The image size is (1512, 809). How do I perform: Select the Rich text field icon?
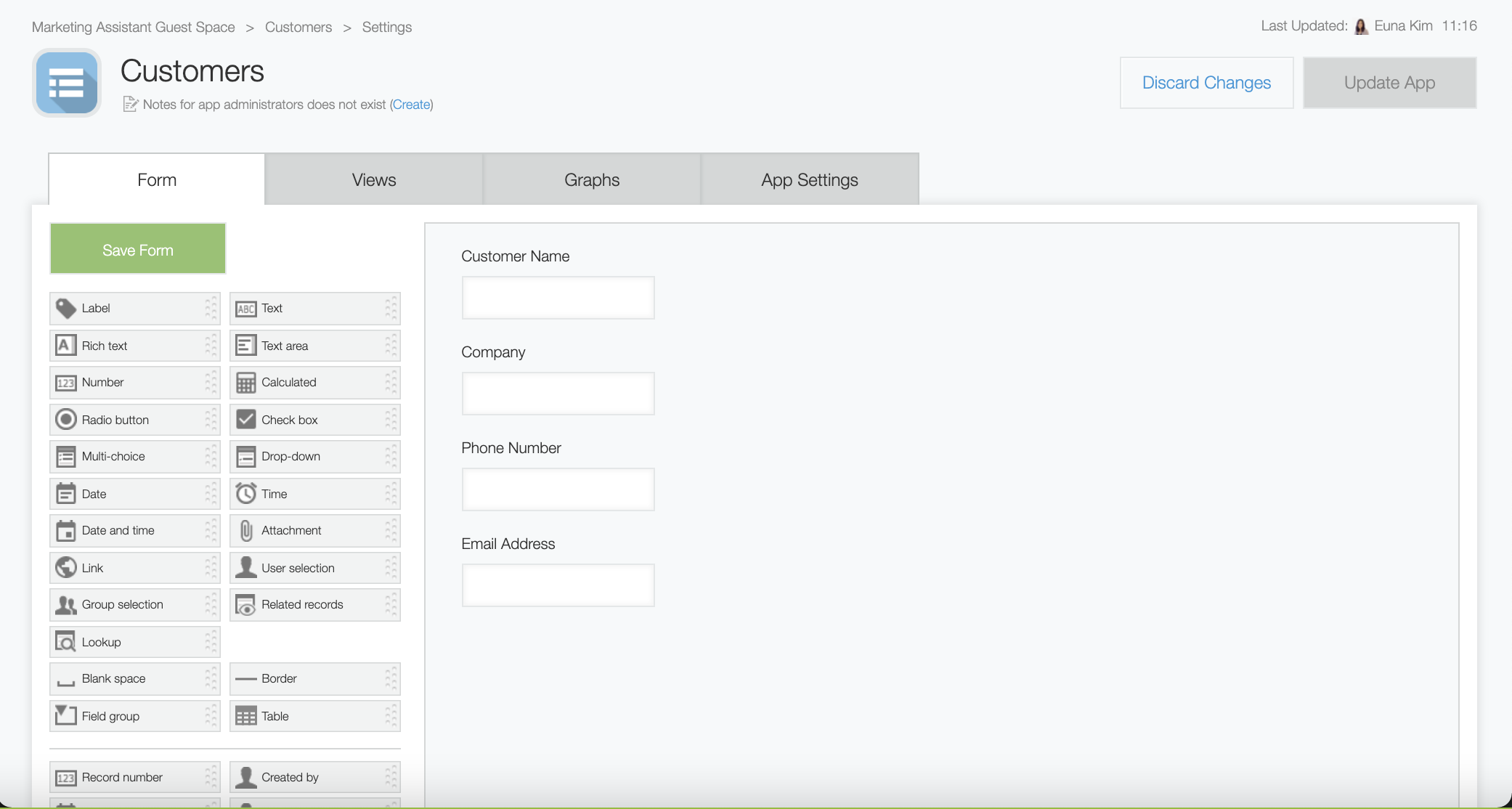point(66,346)
